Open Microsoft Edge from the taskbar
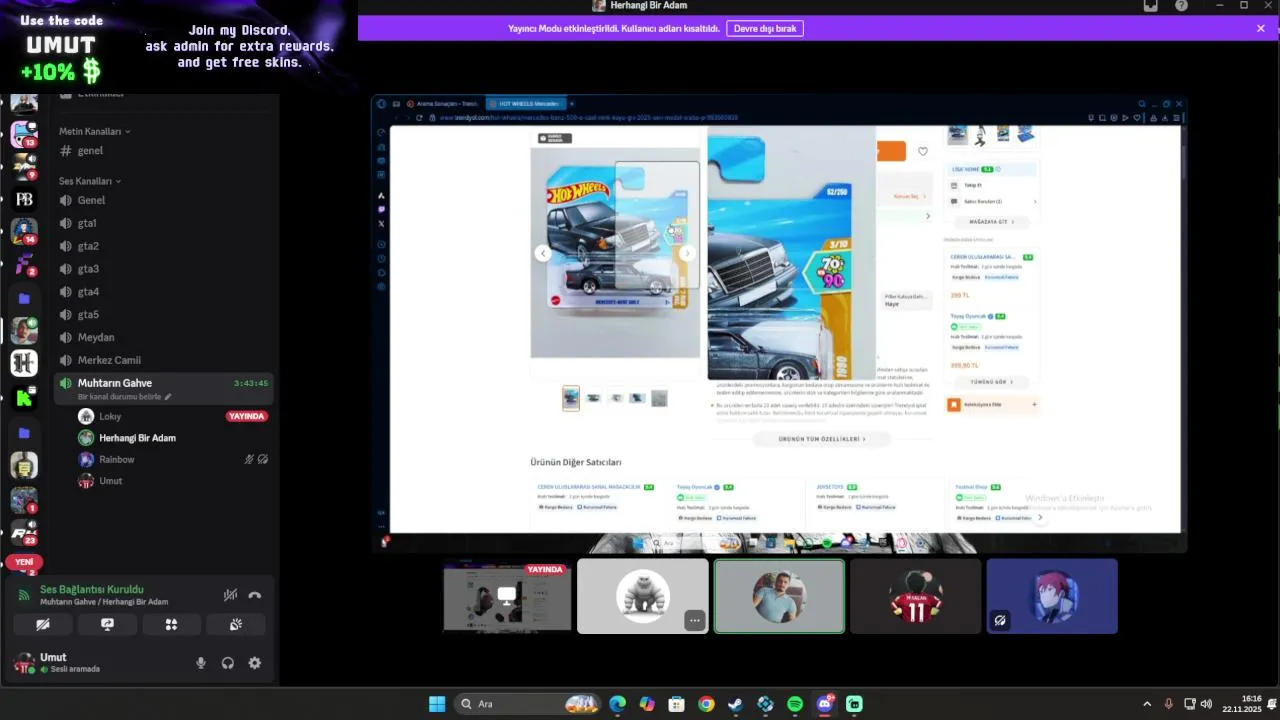Viewport: 1280px width, 720px height. click(617, 704)
